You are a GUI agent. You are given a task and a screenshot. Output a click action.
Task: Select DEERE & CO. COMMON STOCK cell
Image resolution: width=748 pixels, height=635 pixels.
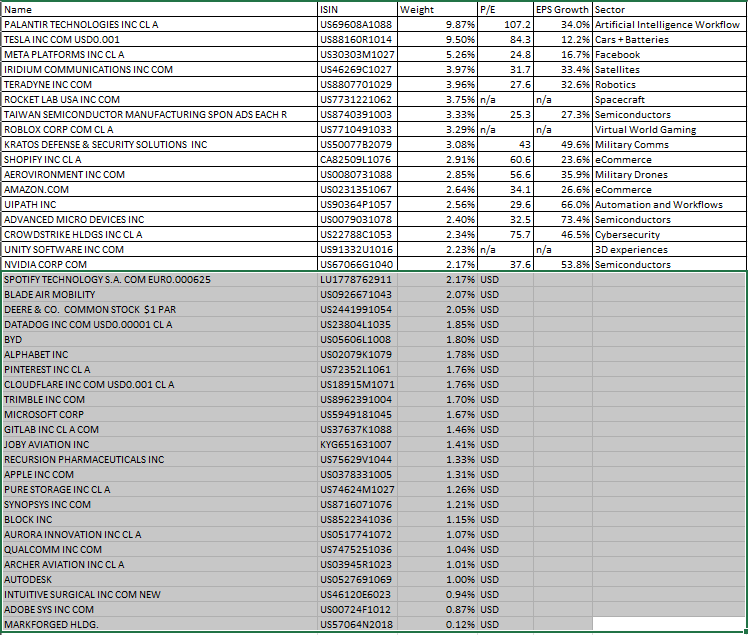tap(159, 310)
